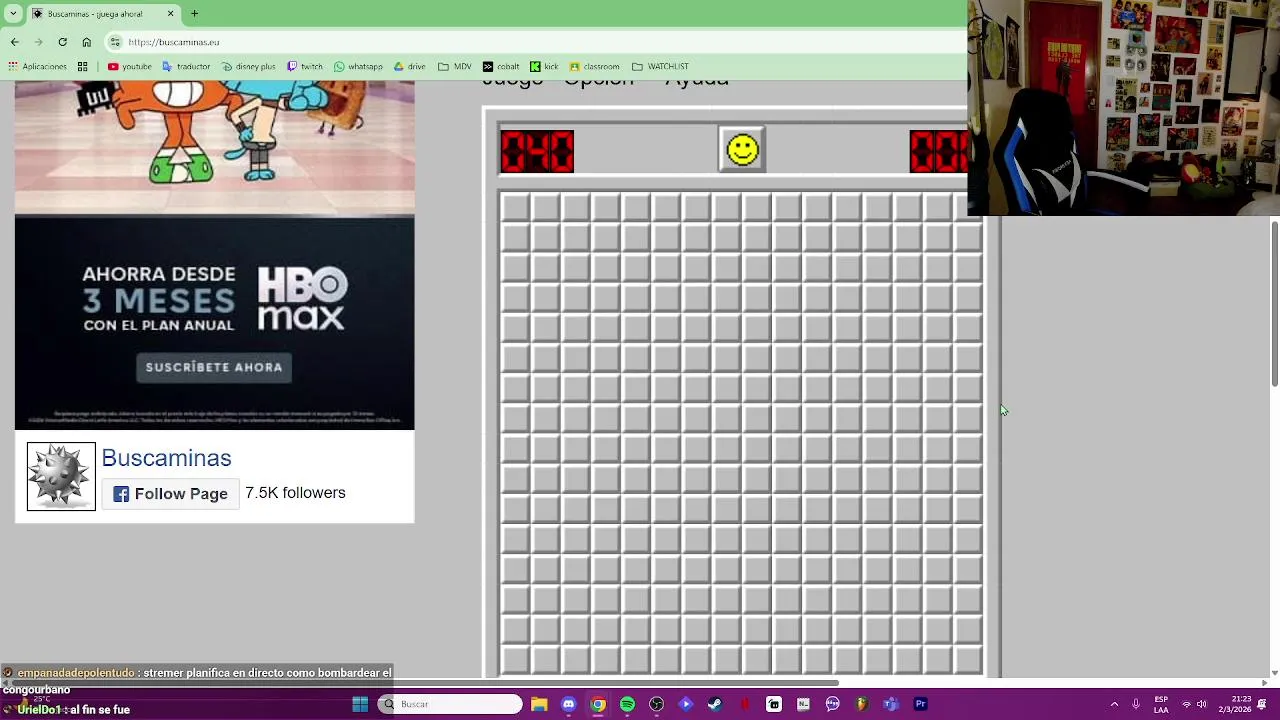Switch to Chrome in the taskbar
The width and height of the screenshot is (1280, 720).
598,704
